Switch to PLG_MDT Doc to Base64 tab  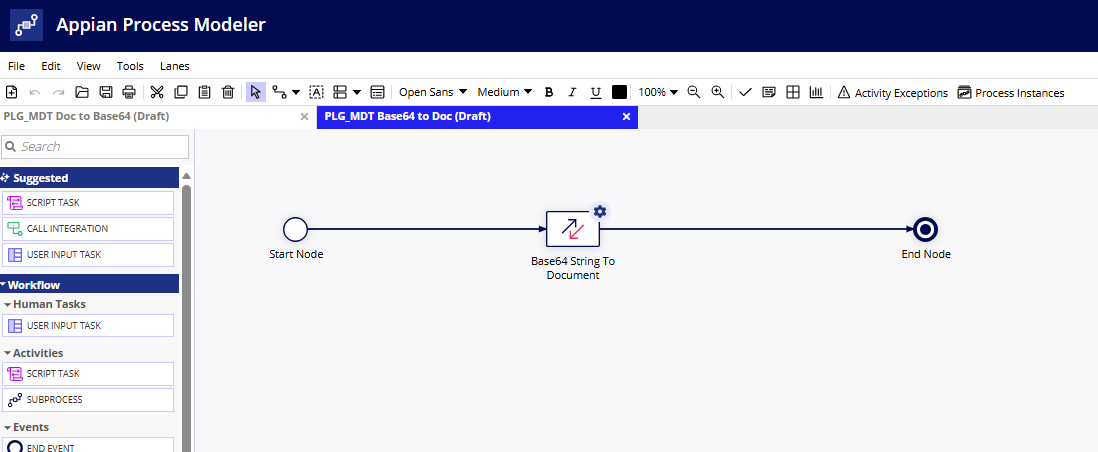pos(86,116)
